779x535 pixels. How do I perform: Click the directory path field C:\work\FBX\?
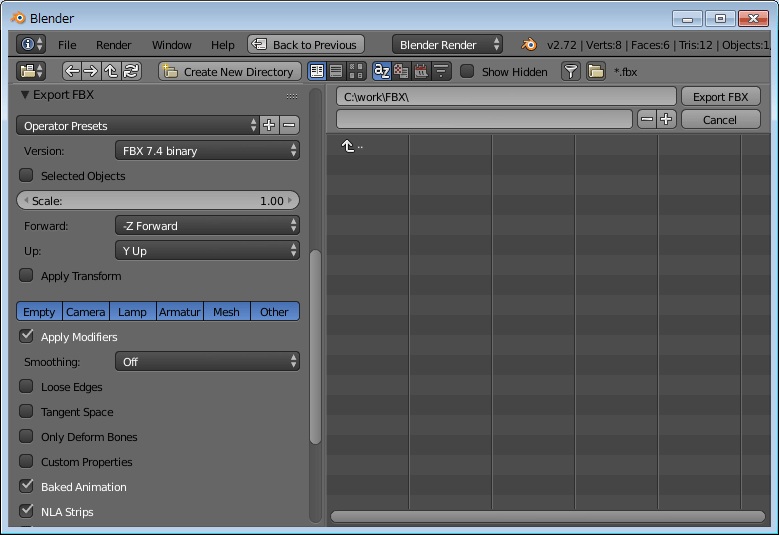tap(506, 96)
